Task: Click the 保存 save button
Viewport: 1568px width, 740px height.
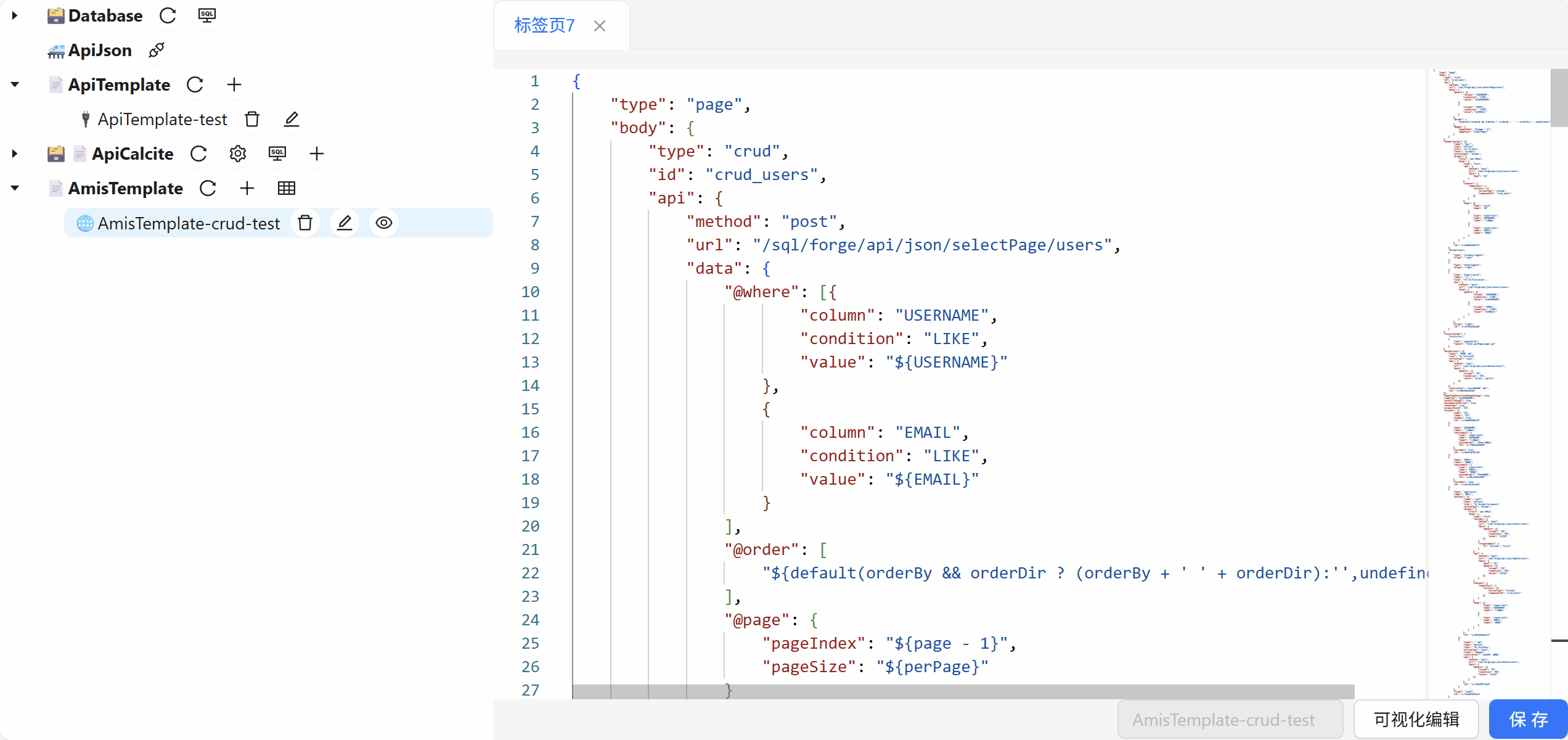Action: point(1528,719)
